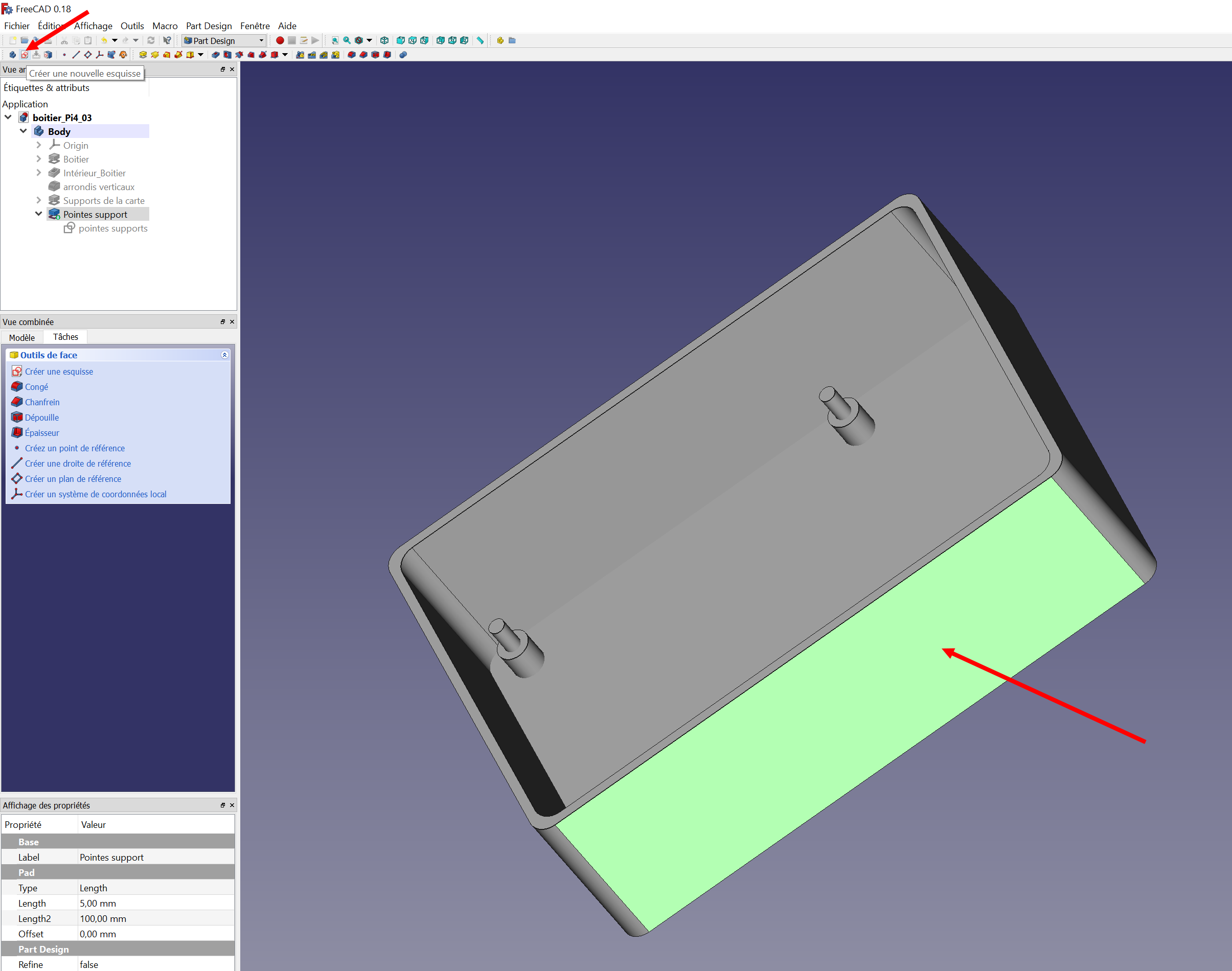This screenshot has height=971, width=1232.
Task: Click the What's This help cursor icon
Action: pos(167,40)
